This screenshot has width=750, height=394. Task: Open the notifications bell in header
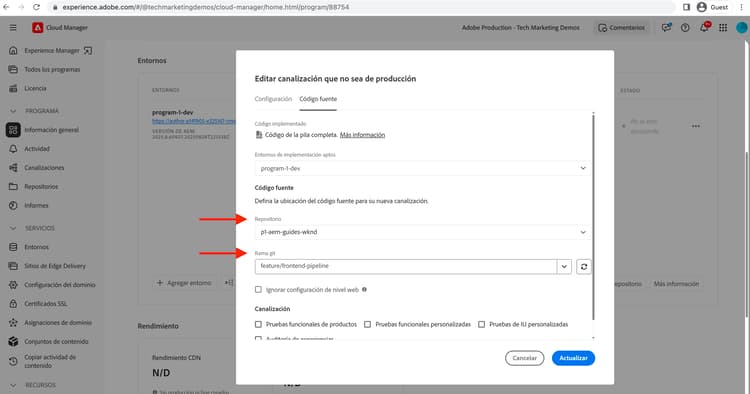coord(704,28)
